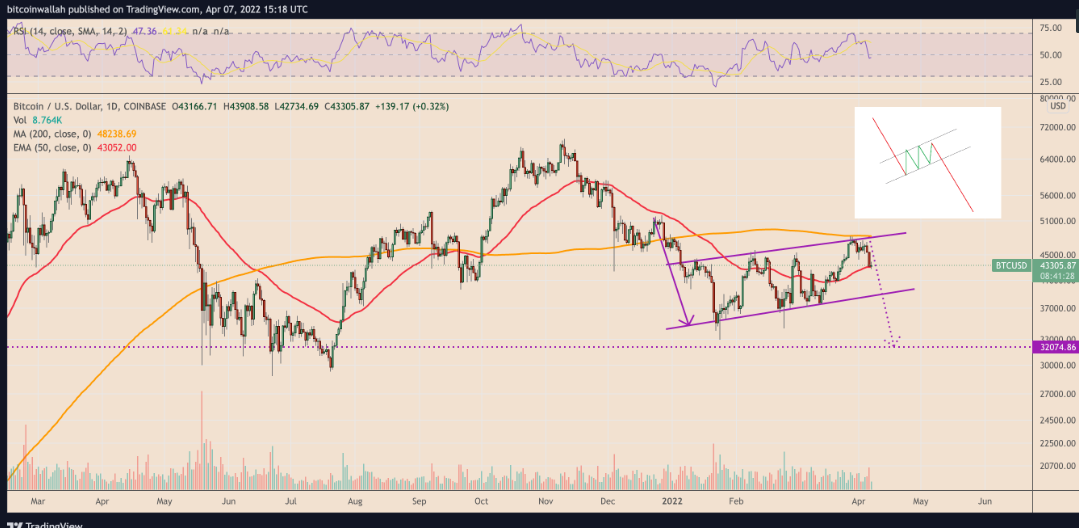Click the 2022 label on time axis
Viewport: 1079px width, 528px height.
672,502
